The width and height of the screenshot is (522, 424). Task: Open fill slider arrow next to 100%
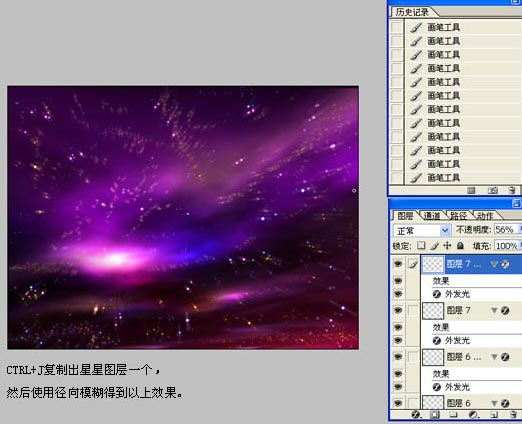click(519, 246)
